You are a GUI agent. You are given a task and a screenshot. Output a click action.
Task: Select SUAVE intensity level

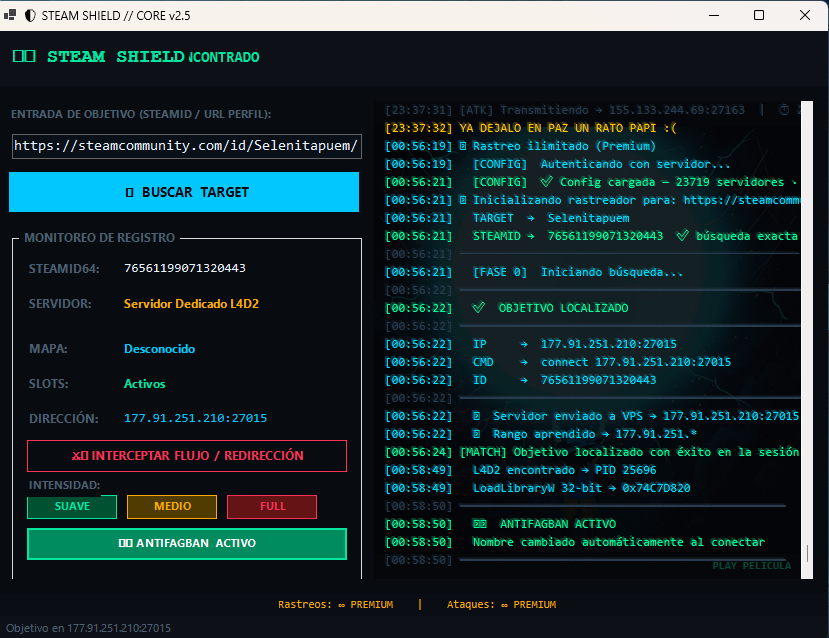pyautogui.click(x=72, y=506)
